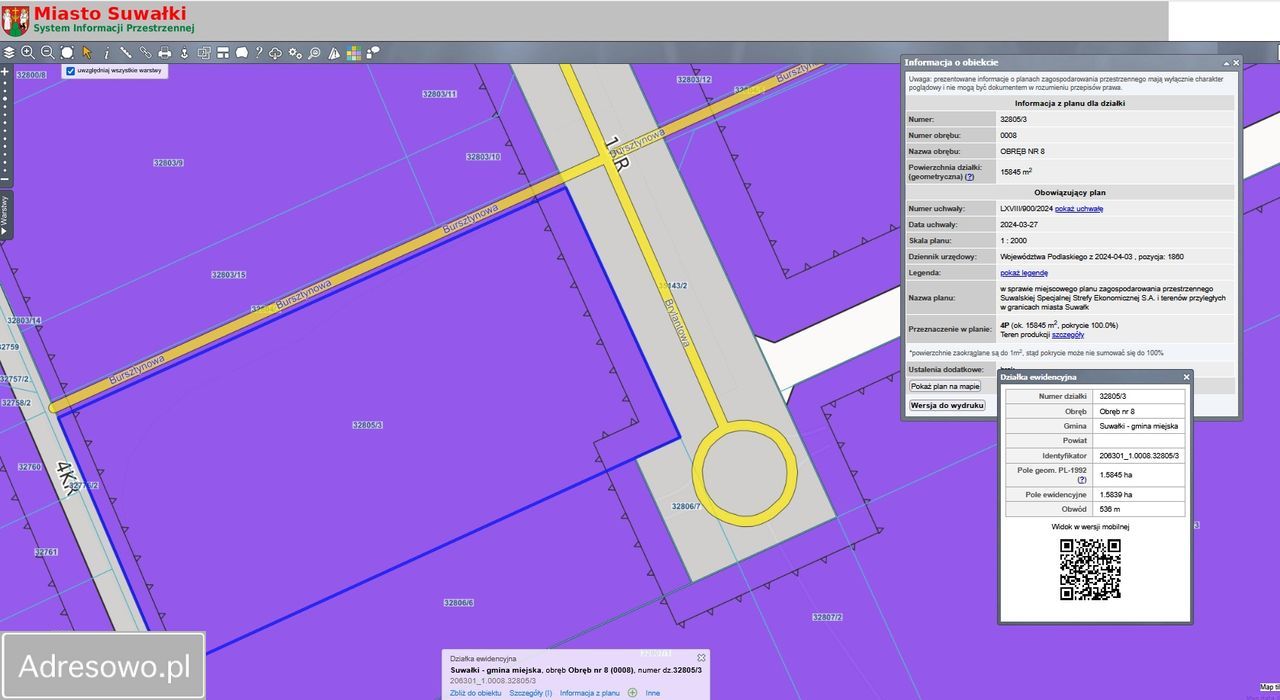This screenshot has height=700, width=1280.
Task: Open the question mark help icon
Action: click(x=258, y=53)
